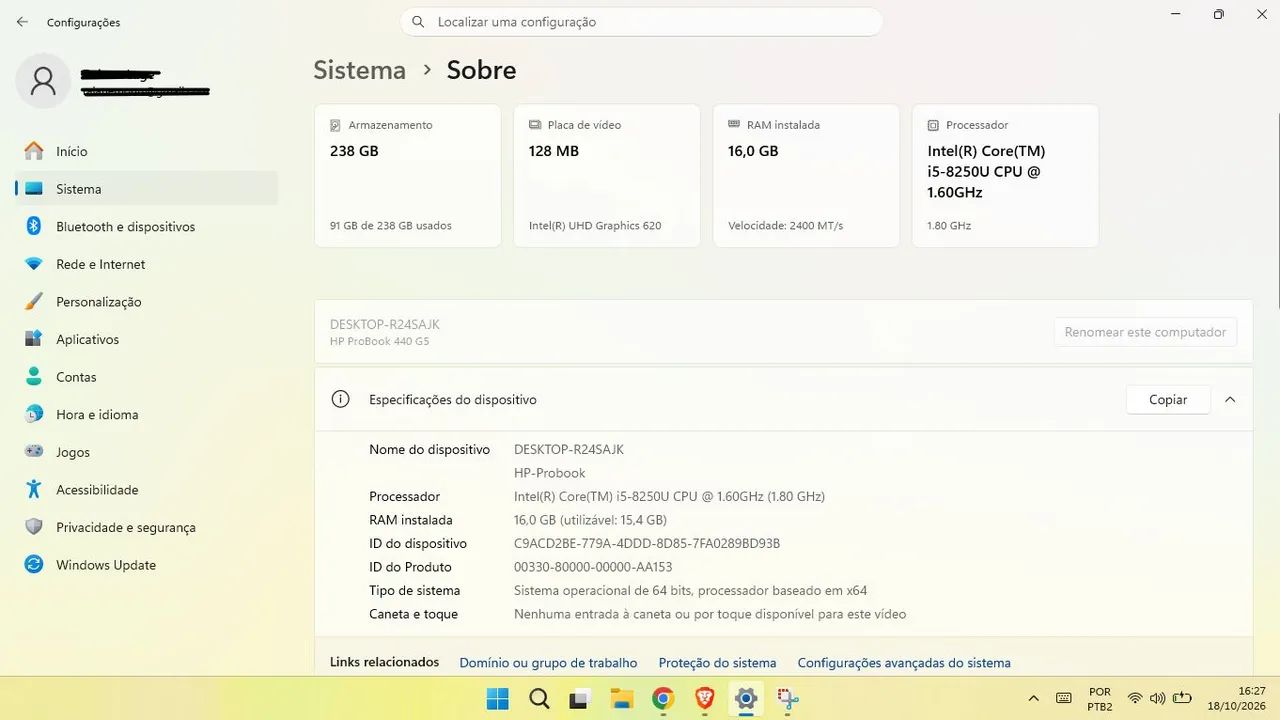Viewport: 1280px width, 720px height.
Task: Open the Processador card
Action: coord(1005,176)
